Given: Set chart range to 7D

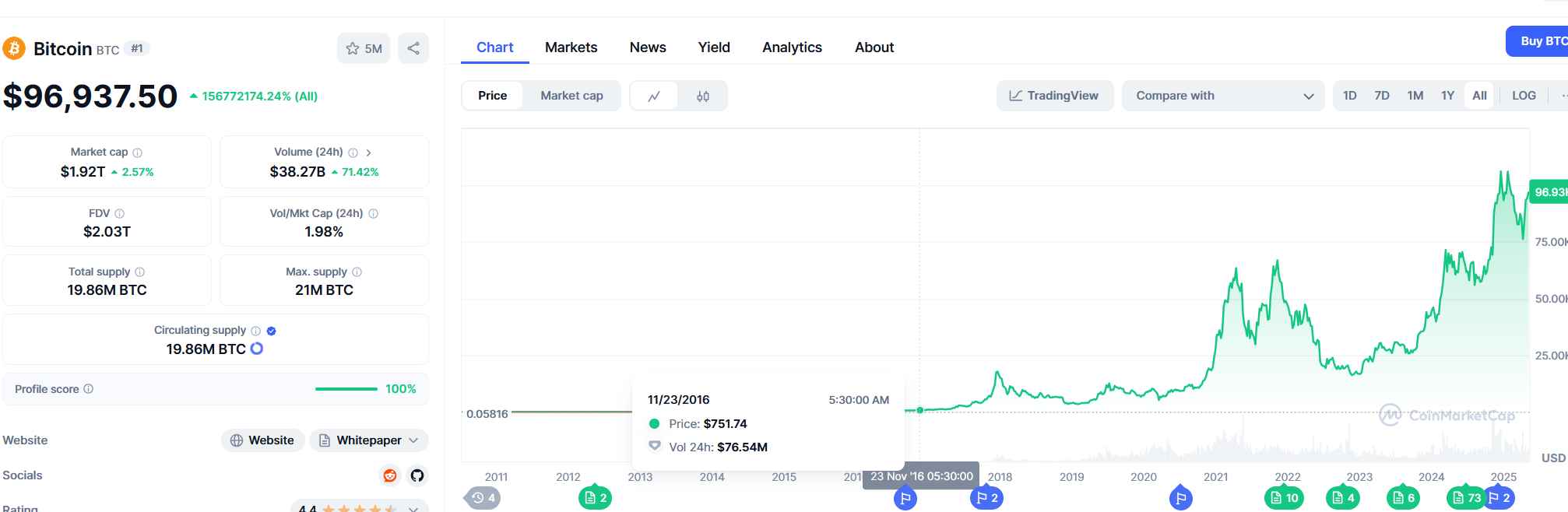Looking at the screenshot, I should pos(1382,96).
